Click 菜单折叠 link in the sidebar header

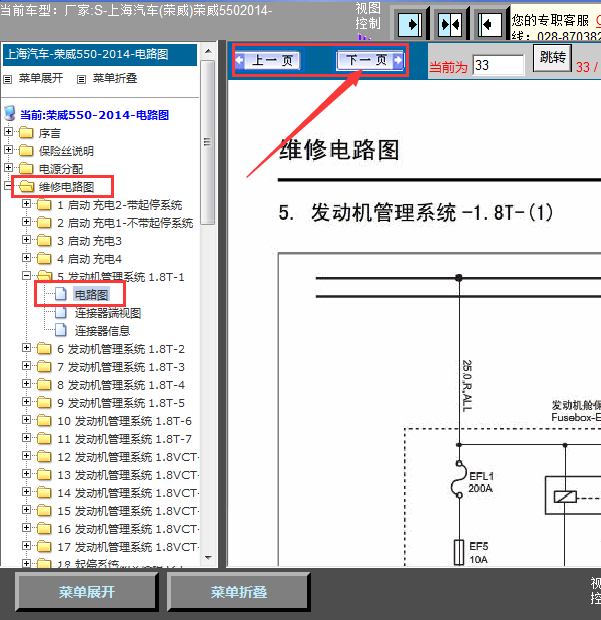tap(115, 78)
